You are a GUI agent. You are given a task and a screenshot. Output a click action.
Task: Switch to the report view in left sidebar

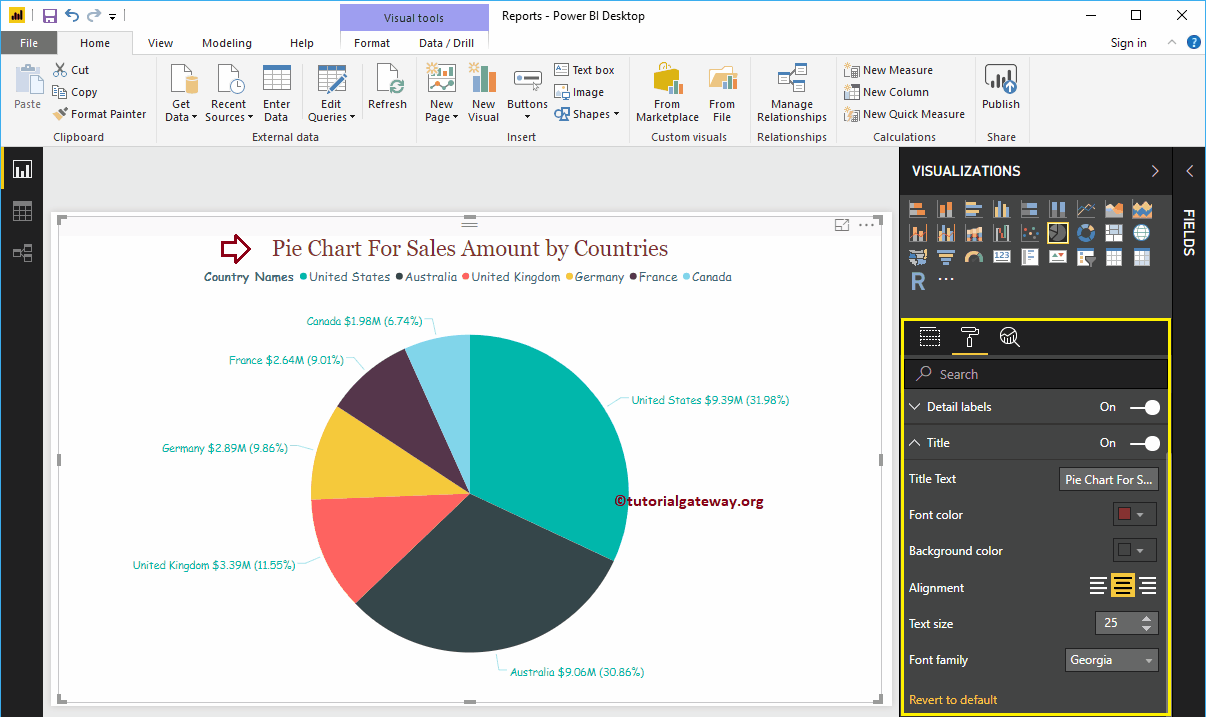point(23,169)
